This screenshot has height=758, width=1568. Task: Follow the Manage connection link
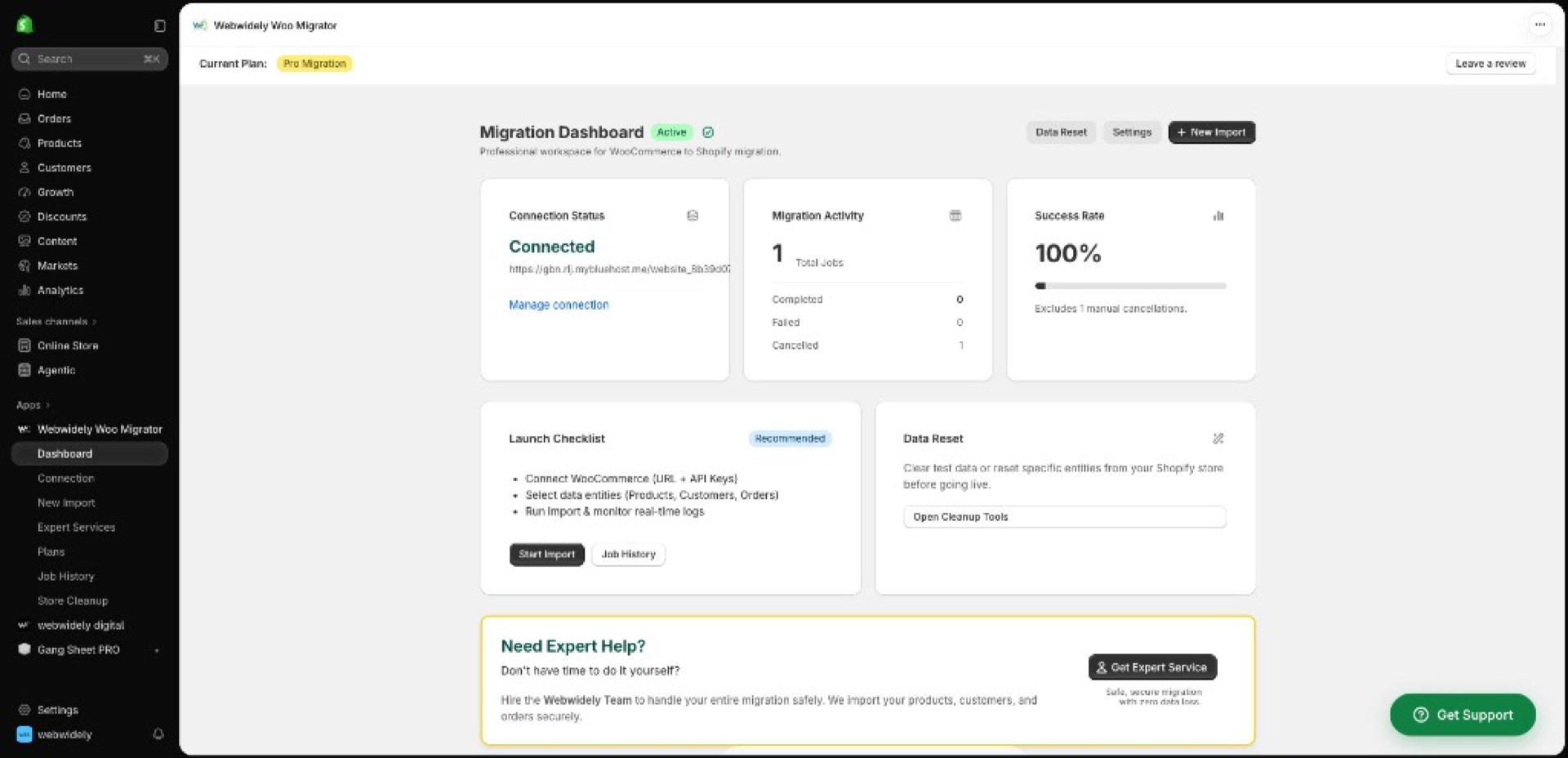click(x=559, y=305)
